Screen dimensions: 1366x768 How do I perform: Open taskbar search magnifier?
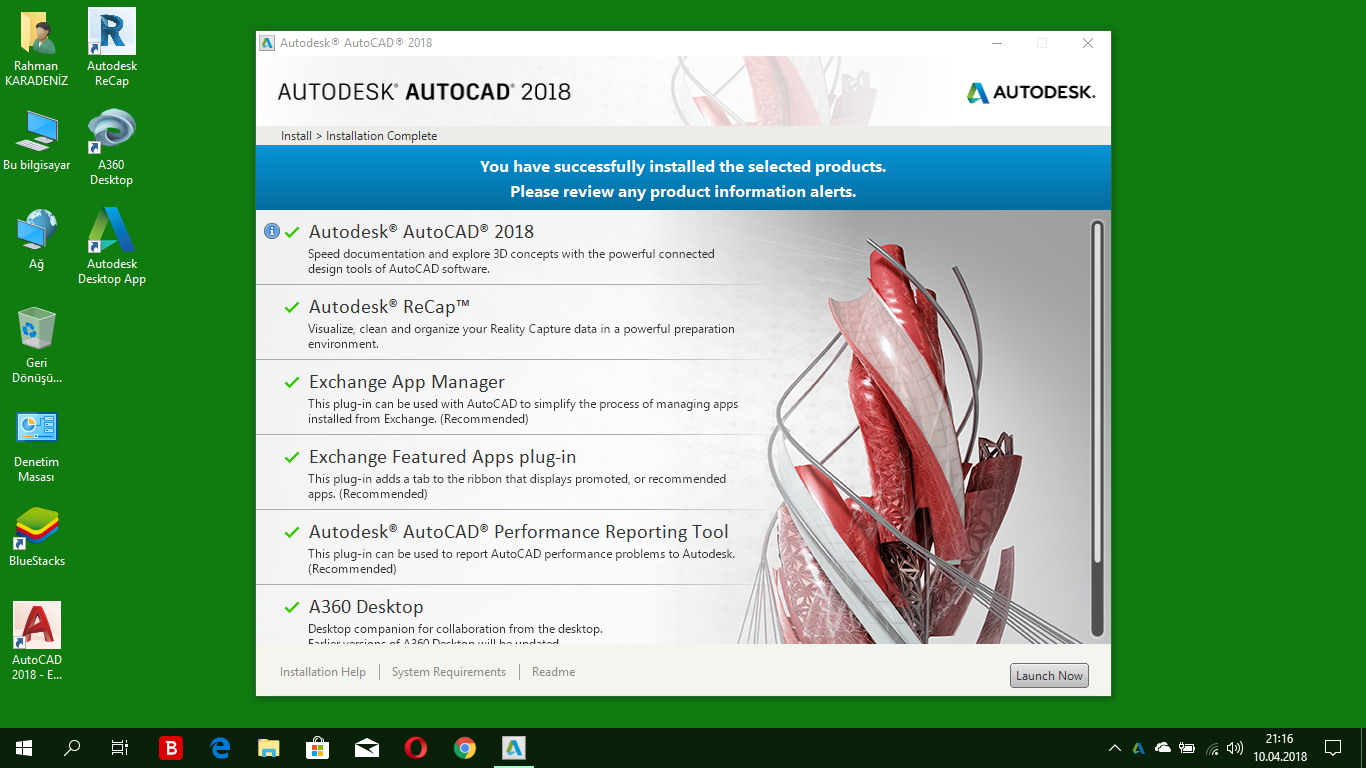tap(72, 748)
